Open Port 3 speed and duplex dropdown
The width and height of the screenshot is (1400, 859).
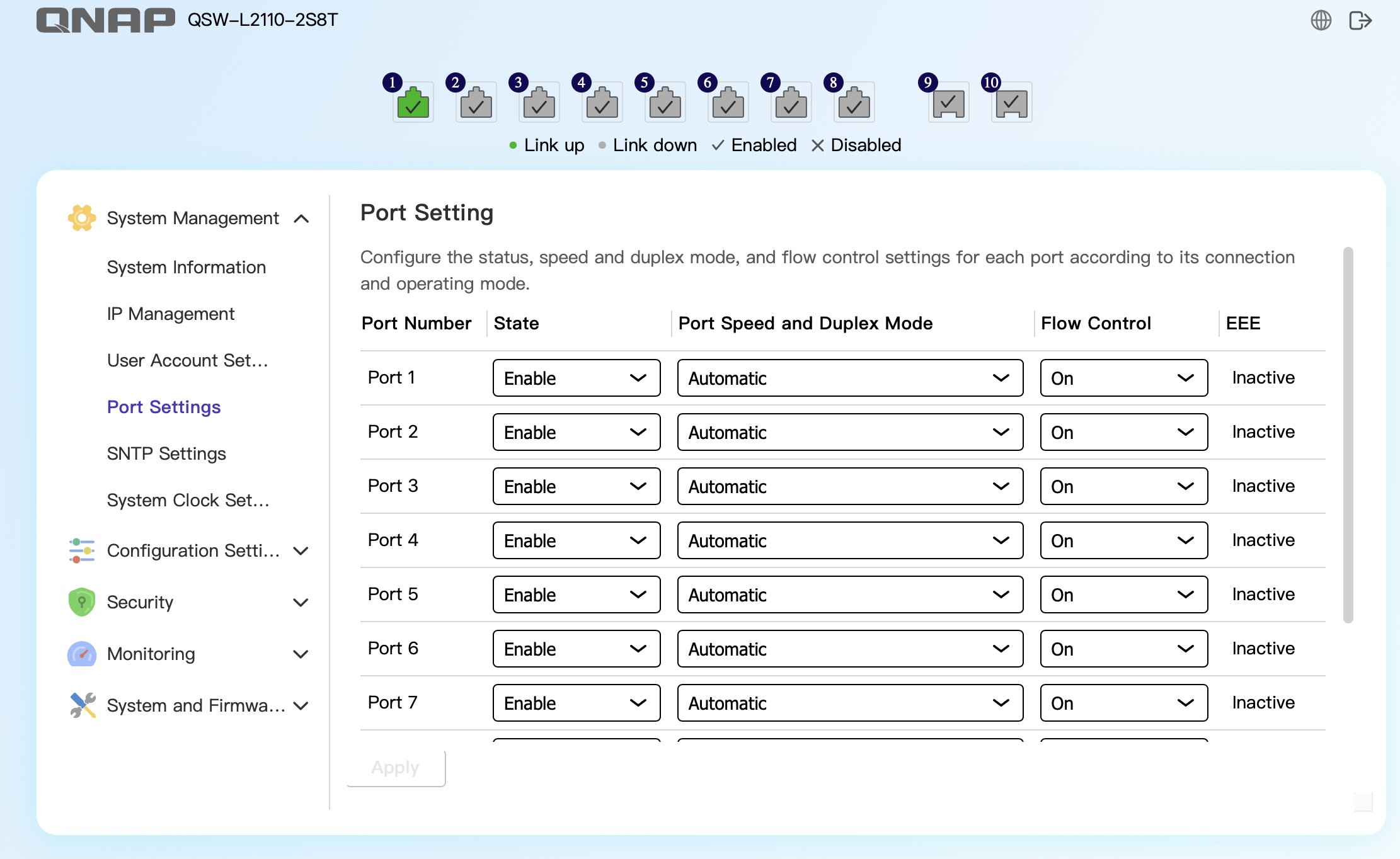click(850, 486)
